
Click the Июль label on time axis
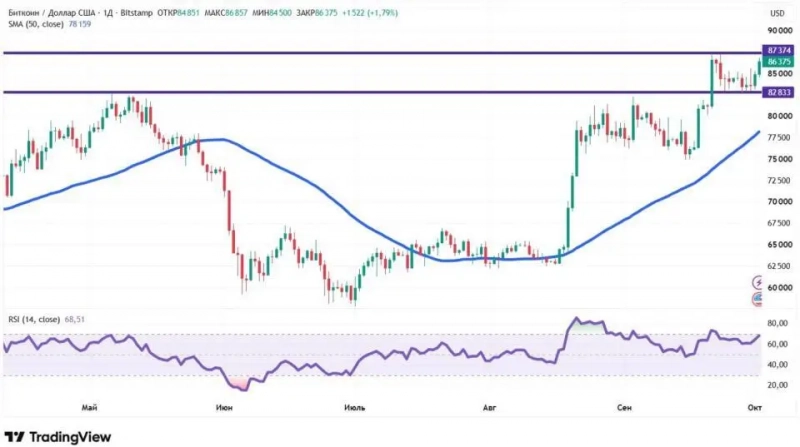[355, 408]
